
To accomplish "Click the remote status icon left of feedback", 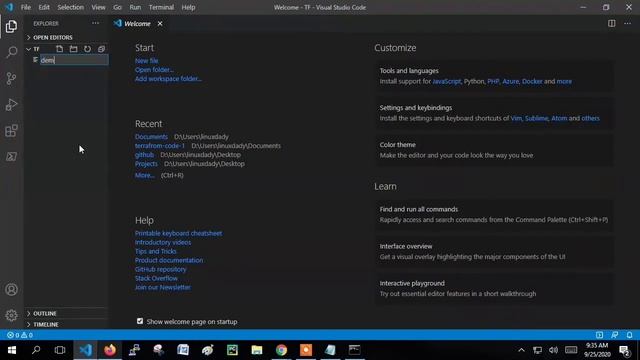I will 599,335.
